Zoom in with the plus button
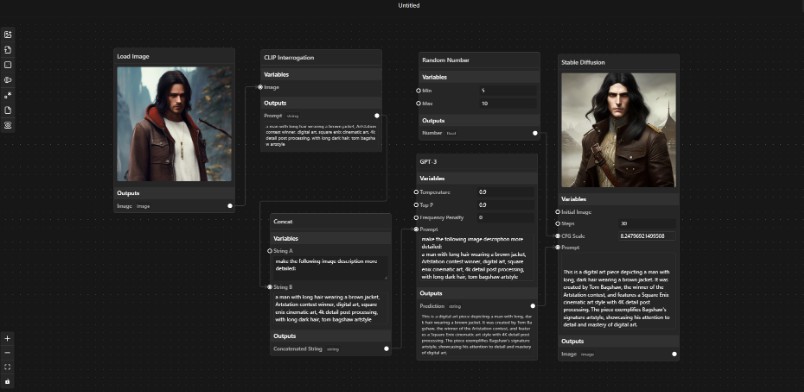 pos(7,339)
